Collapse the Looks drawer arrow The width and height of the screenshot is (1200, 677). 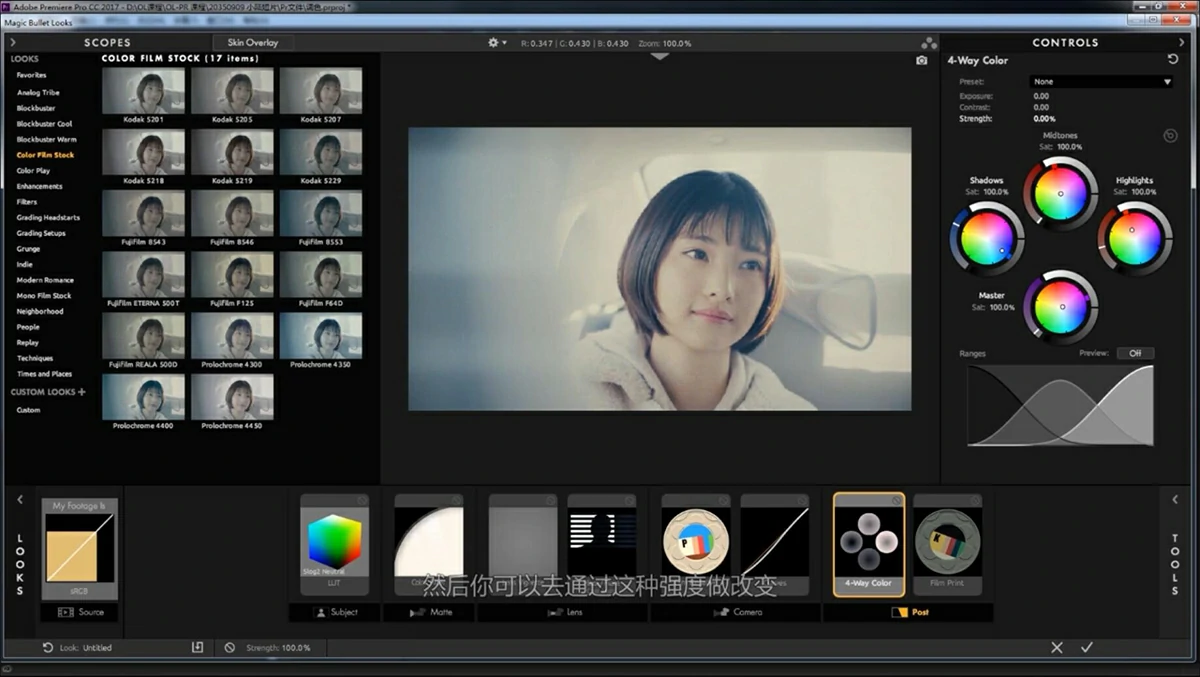pos(19,498)
